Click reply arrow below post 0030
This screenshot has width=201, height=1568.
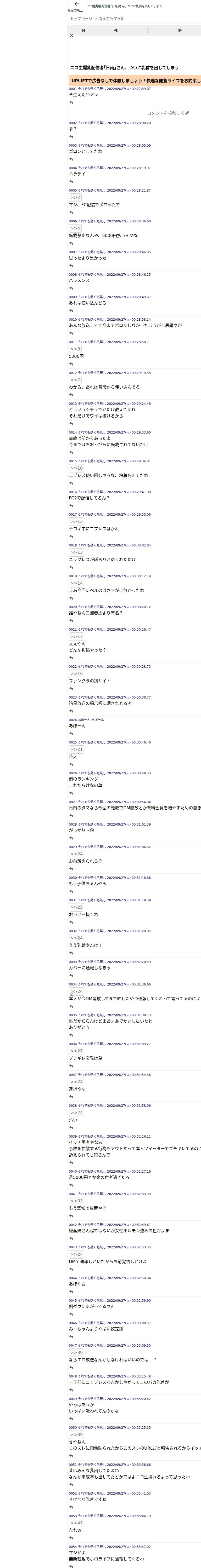pyautogui.click(x=71, y=892)
